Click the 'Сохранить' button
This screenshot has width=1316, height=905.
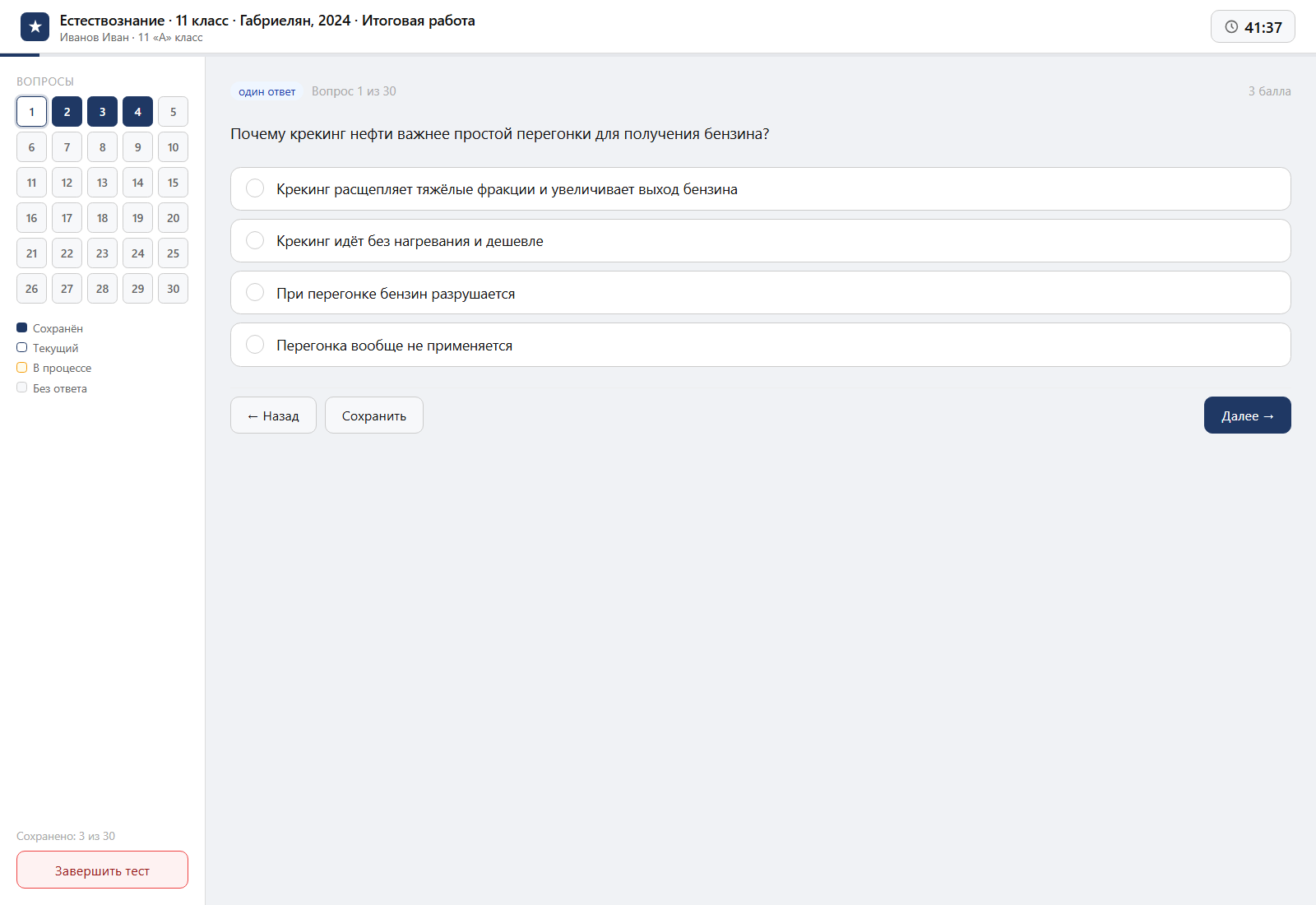click(374, 415)
